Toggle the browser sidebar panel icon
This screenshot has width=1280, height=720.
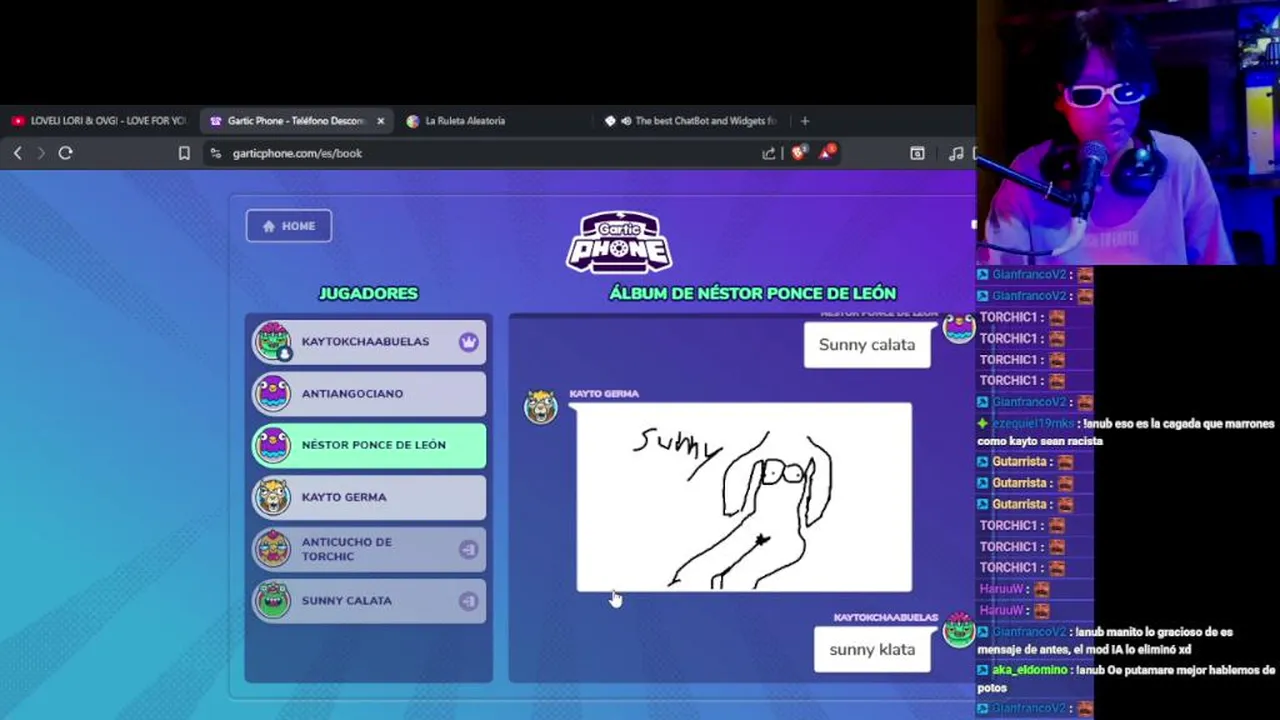point(917,153)
